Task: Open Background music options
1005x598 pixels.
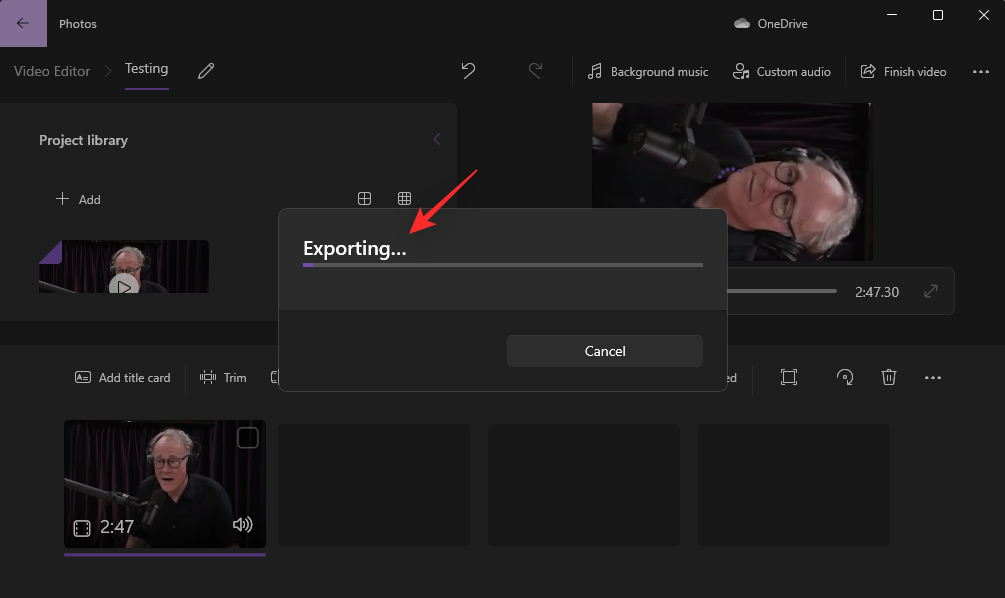Action: [648, 71]
